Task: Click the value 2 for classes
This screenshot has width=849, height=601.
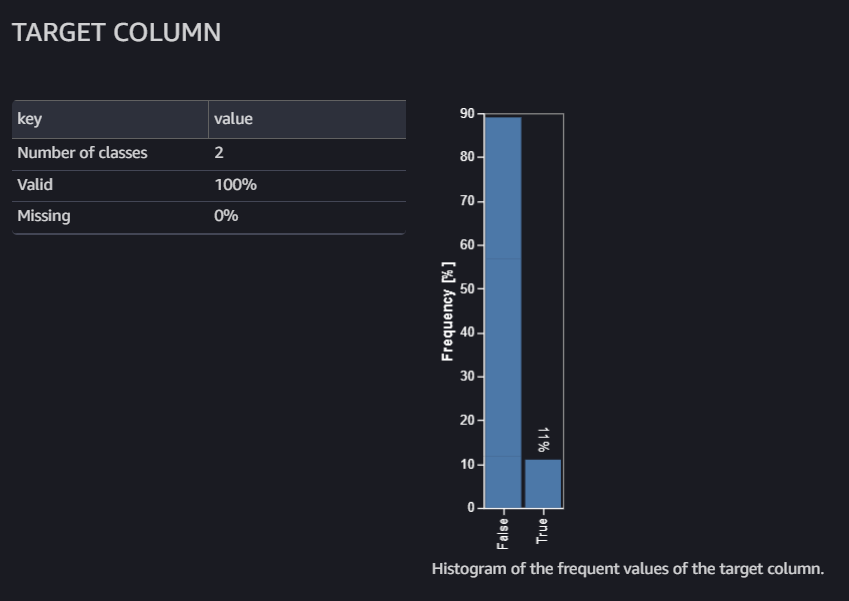Action: pos(219,153)
